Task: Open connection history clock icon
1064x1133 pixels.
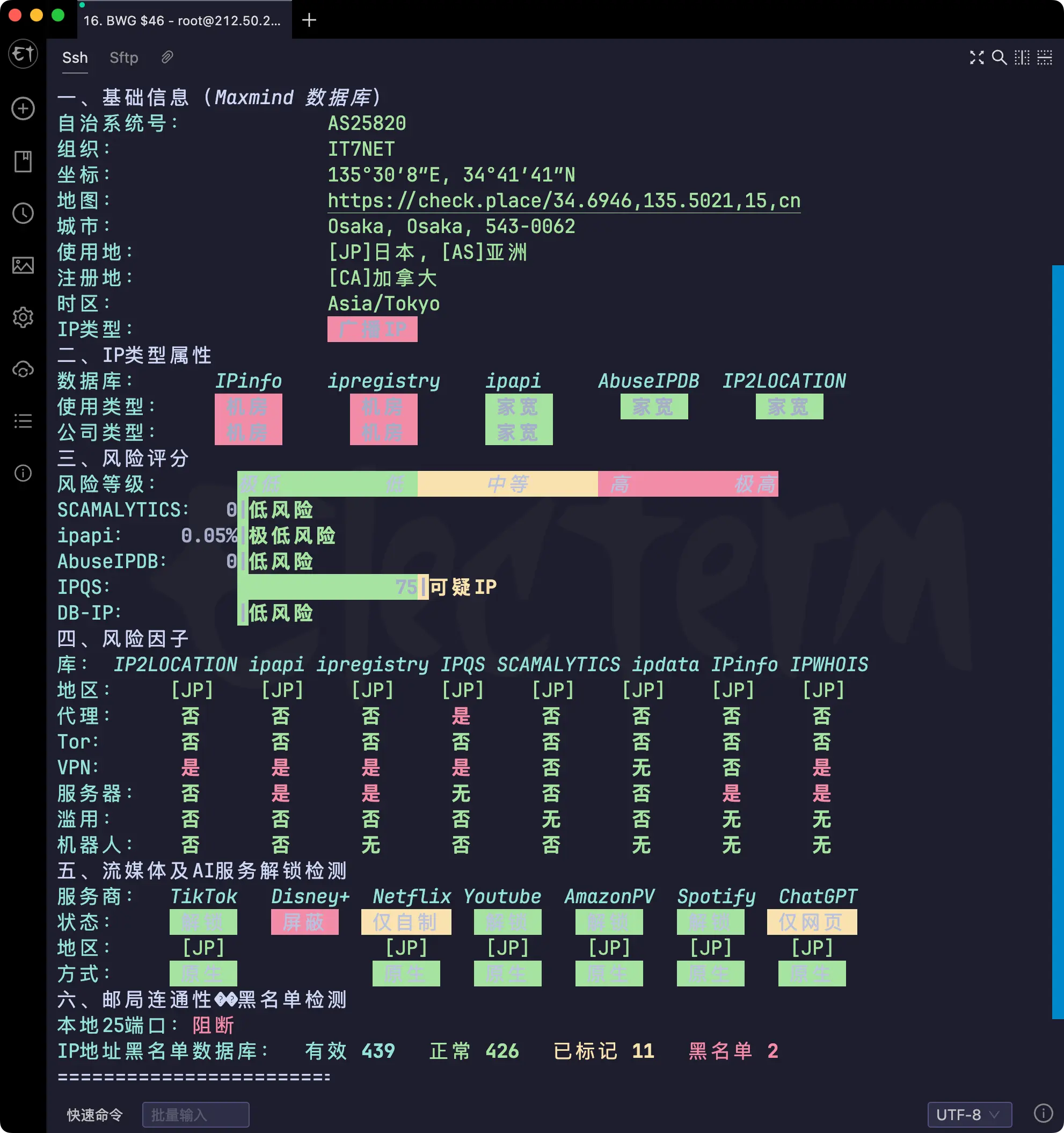Action: point(23,213)
